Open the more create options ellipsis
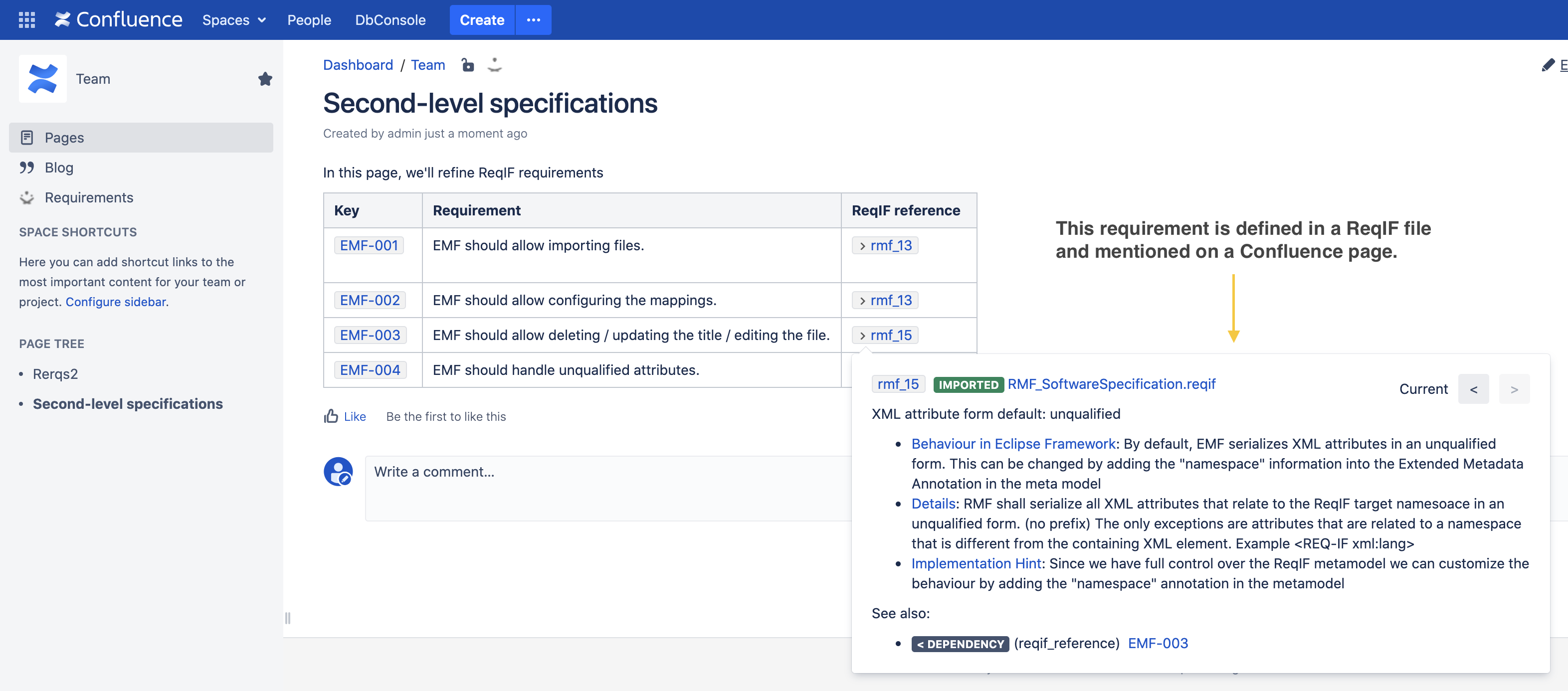 coord(533,20)
